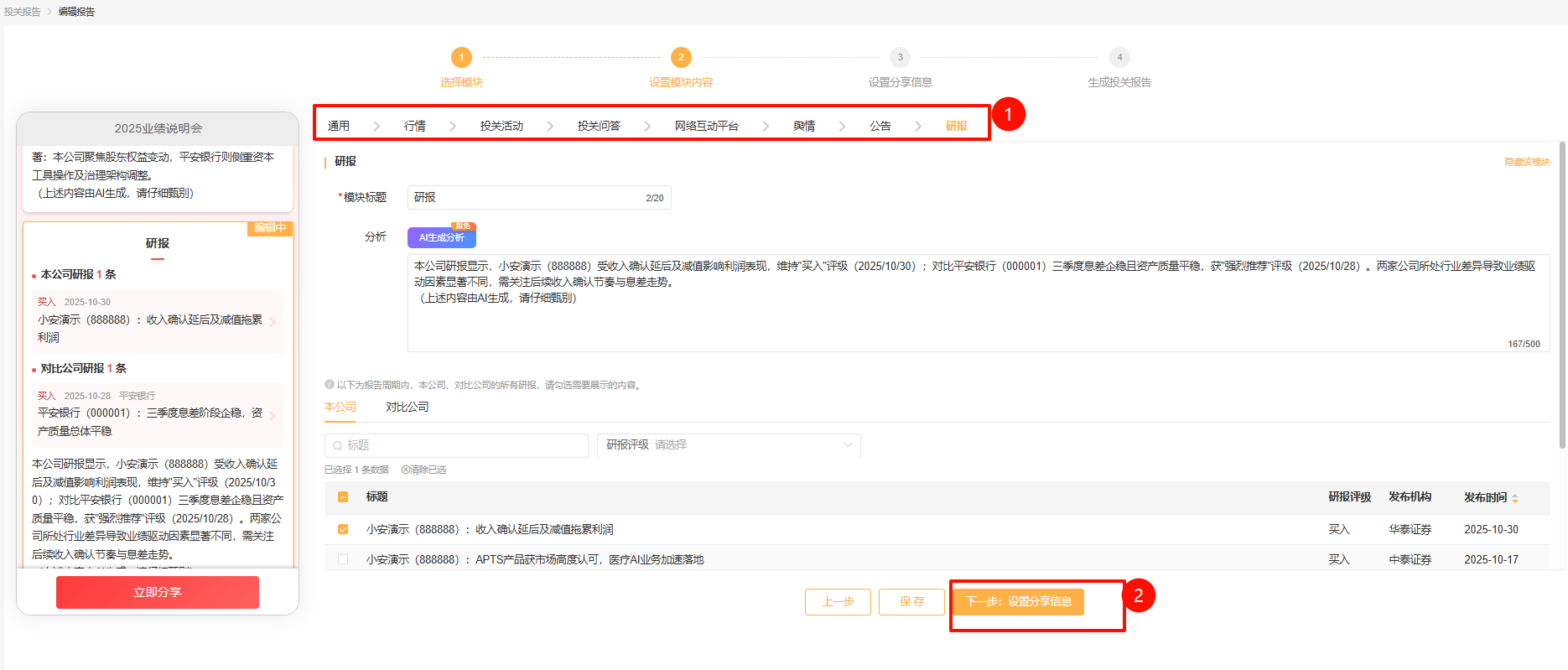The height and width of the screenshot is (670, 1568).
Task: Click 编辑中 tag on preview card
Action: [x=270, y=228]
